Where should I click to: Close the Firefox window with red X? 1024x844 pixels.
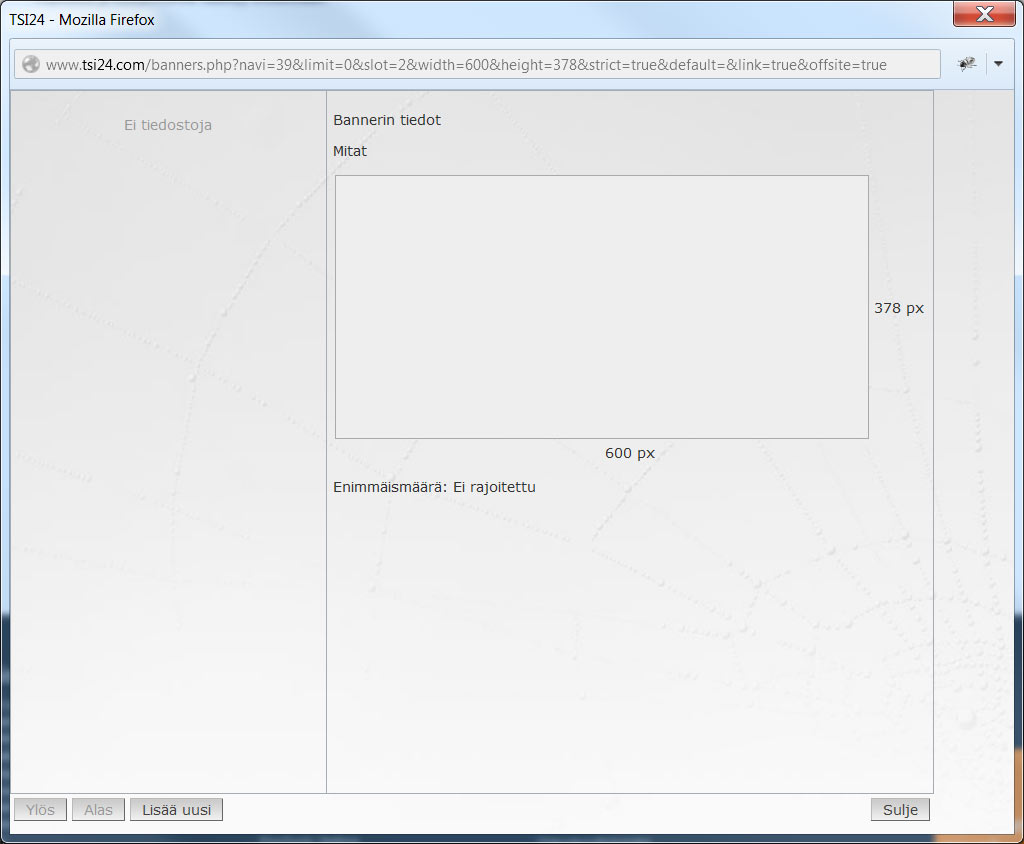(984, 14)
